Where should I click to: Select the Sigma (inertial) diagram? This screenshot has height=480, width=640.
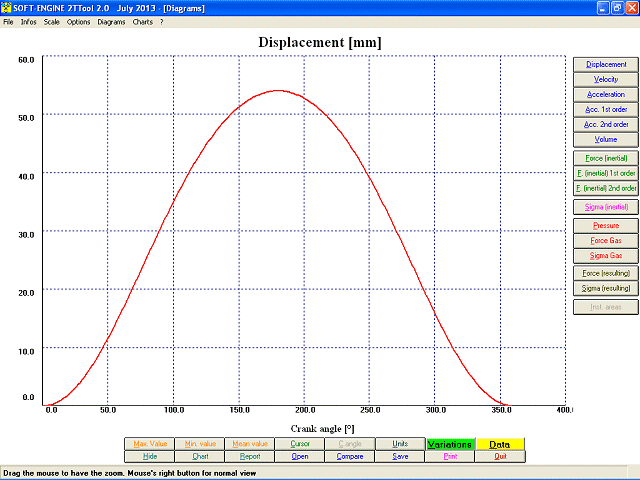click(x=605, y=207)
